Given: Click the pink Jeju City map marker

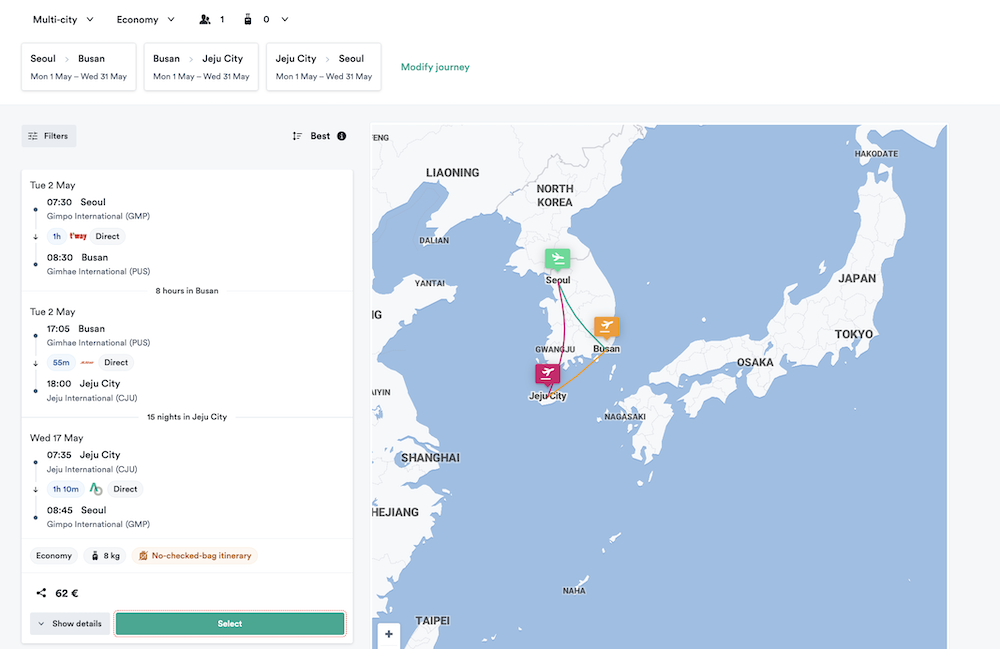Looking at the screenshot, I should tap(547, 373).
